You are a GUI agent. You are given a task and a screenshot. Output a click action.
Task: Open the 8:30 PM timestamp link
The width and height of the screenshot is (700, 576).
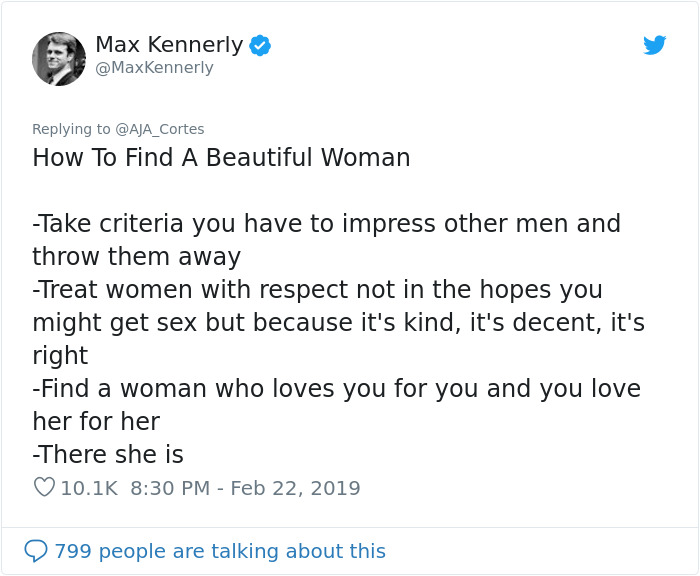(170, 488)
